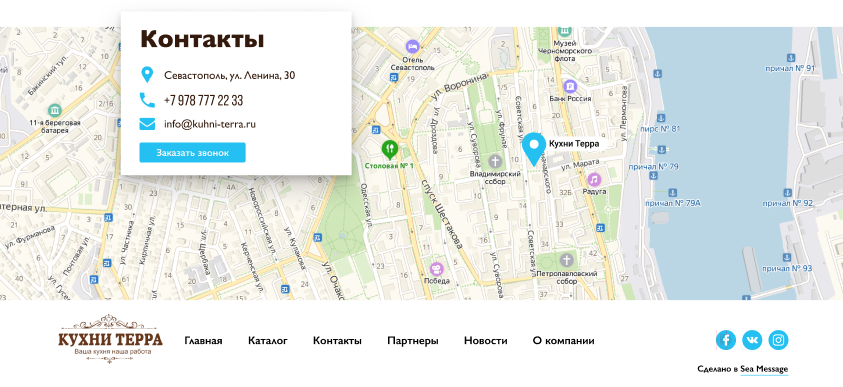Screen dimensions: 843x387
Task: Open the Главная footer menu item
Action: point(203,341)
